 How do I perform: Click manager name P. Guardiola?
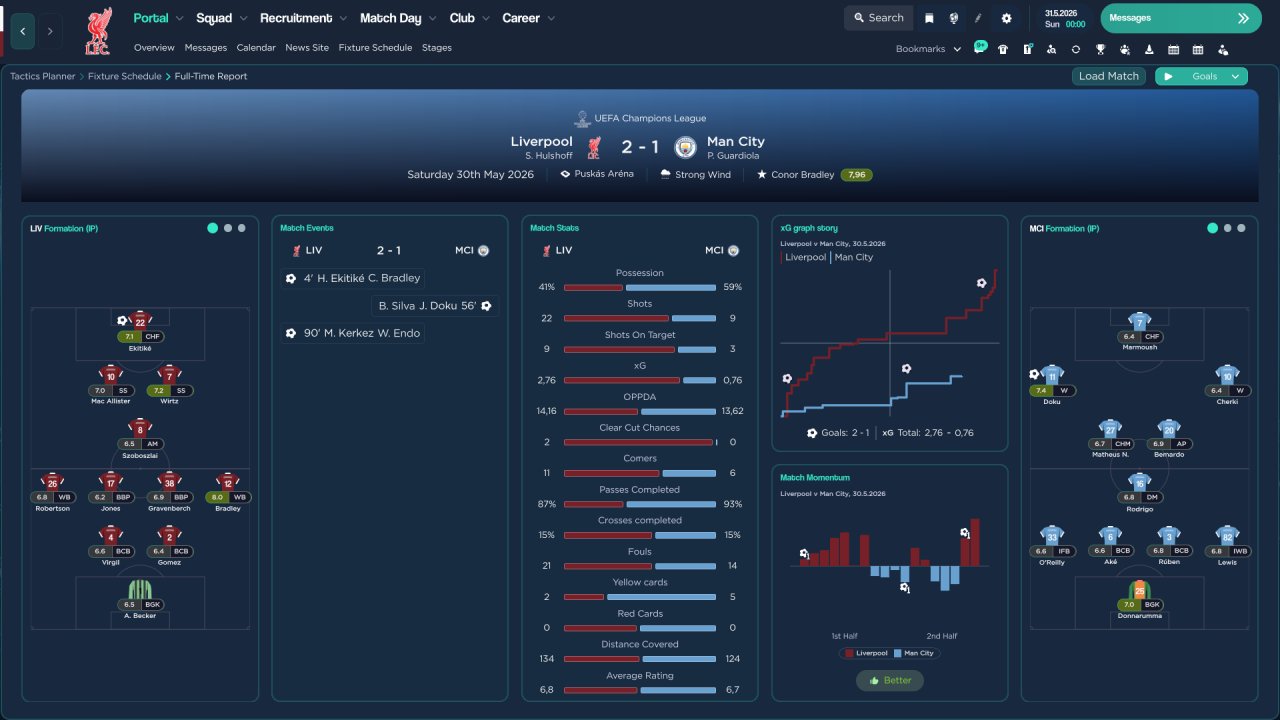(733, 156)
